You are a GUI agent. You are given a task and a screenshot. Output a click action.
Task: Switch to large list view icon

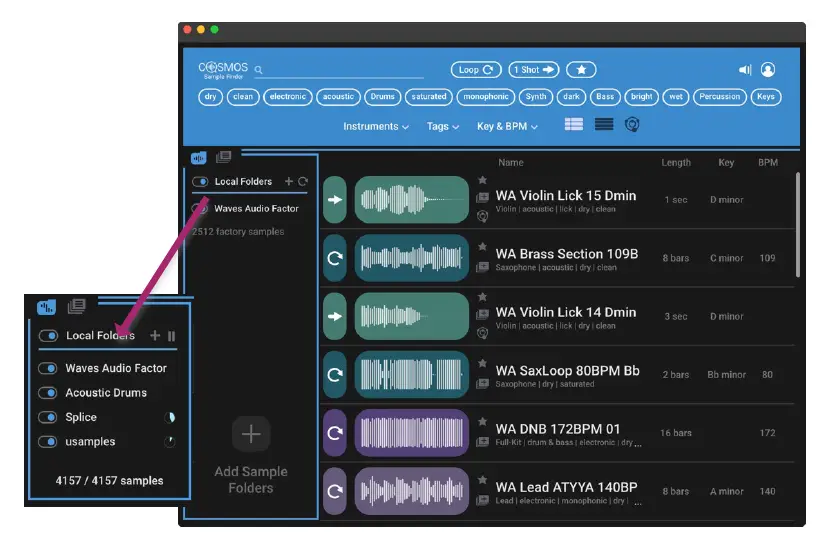point(574,124)
